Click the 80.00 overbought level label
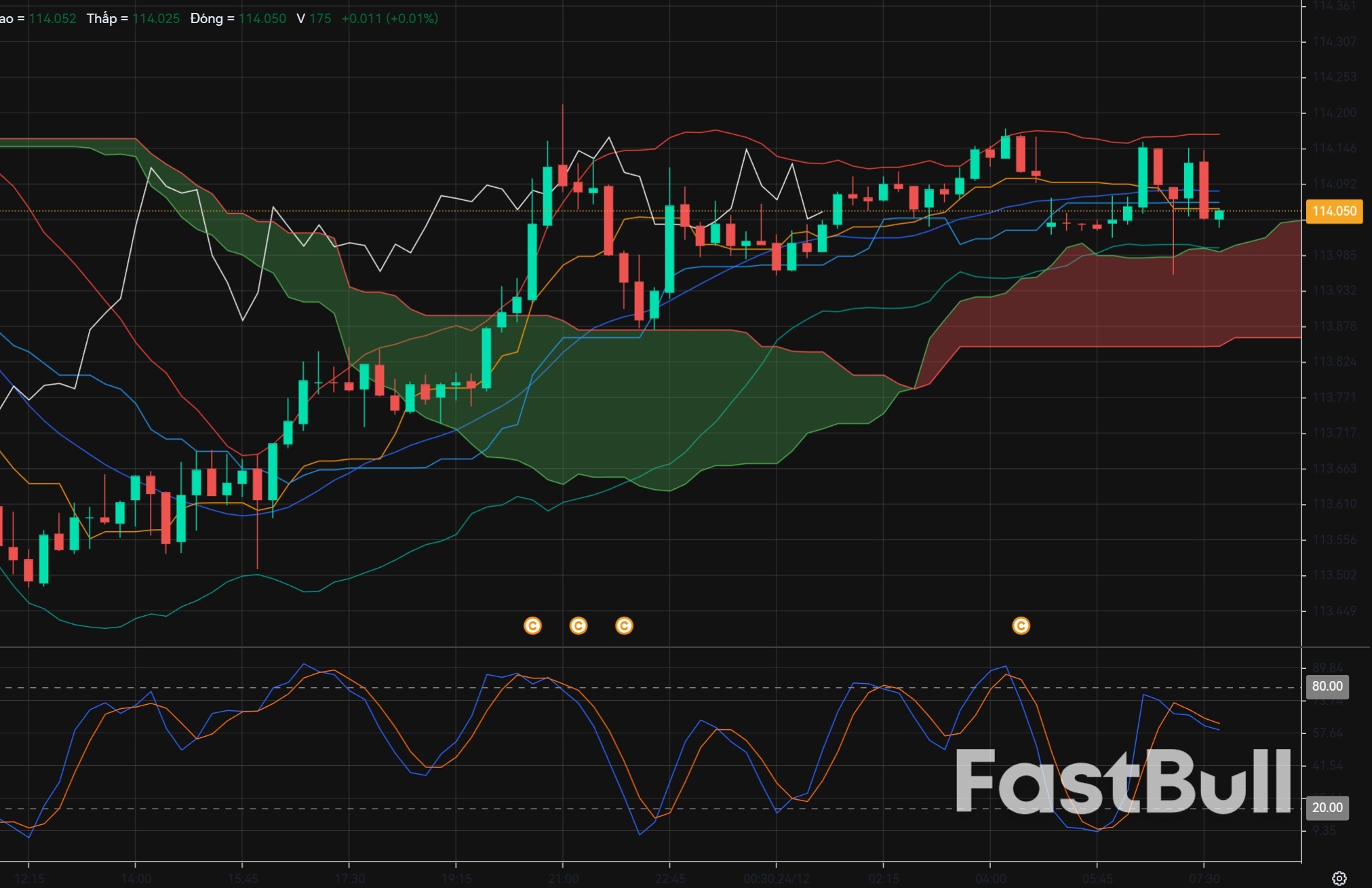 point(1328,686)
